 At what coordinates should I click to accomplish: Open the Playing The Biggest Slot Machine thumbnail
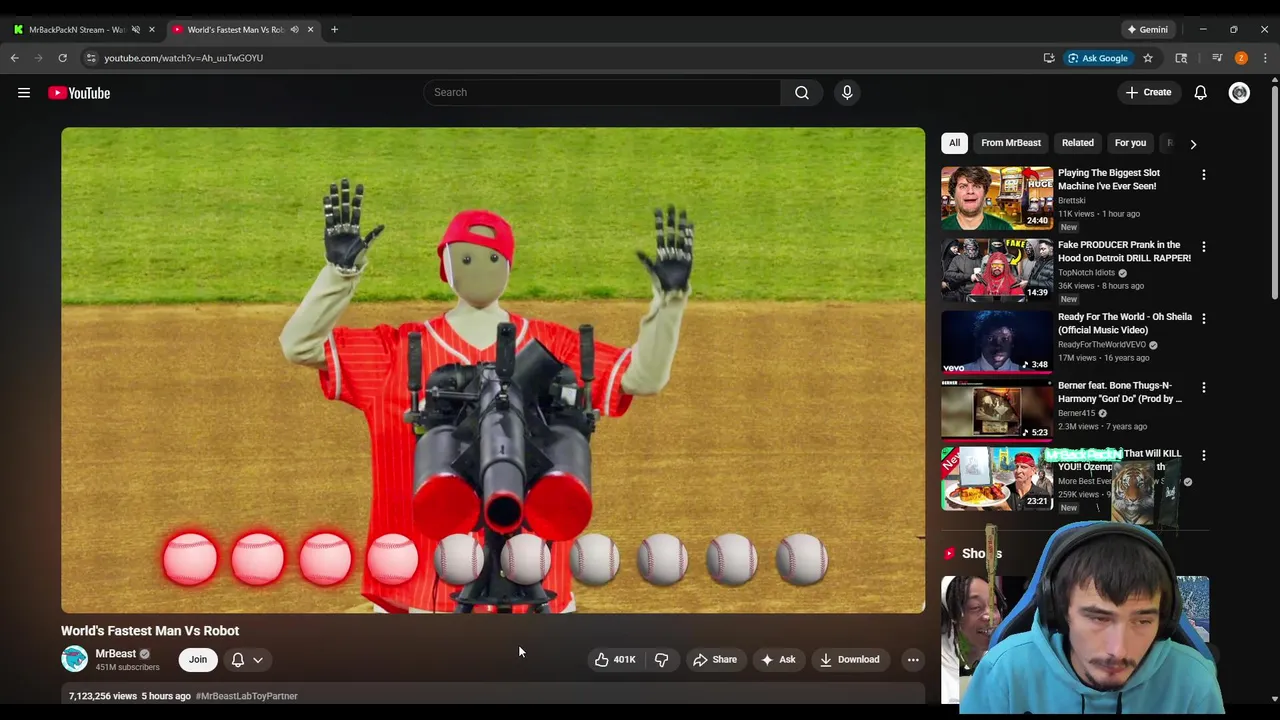click(x=997, y=198)
